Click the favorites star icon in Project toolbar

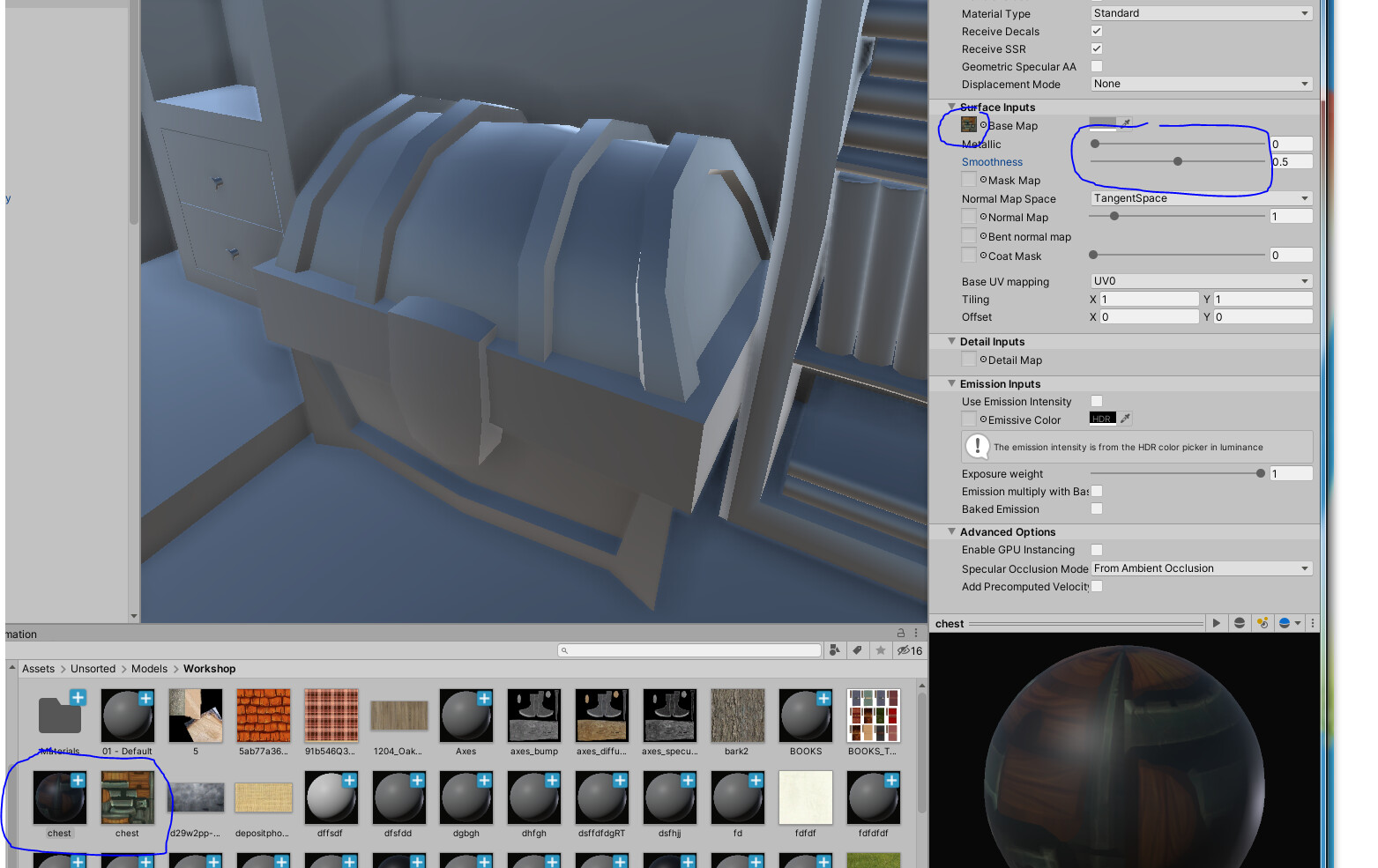coord(881,650)
